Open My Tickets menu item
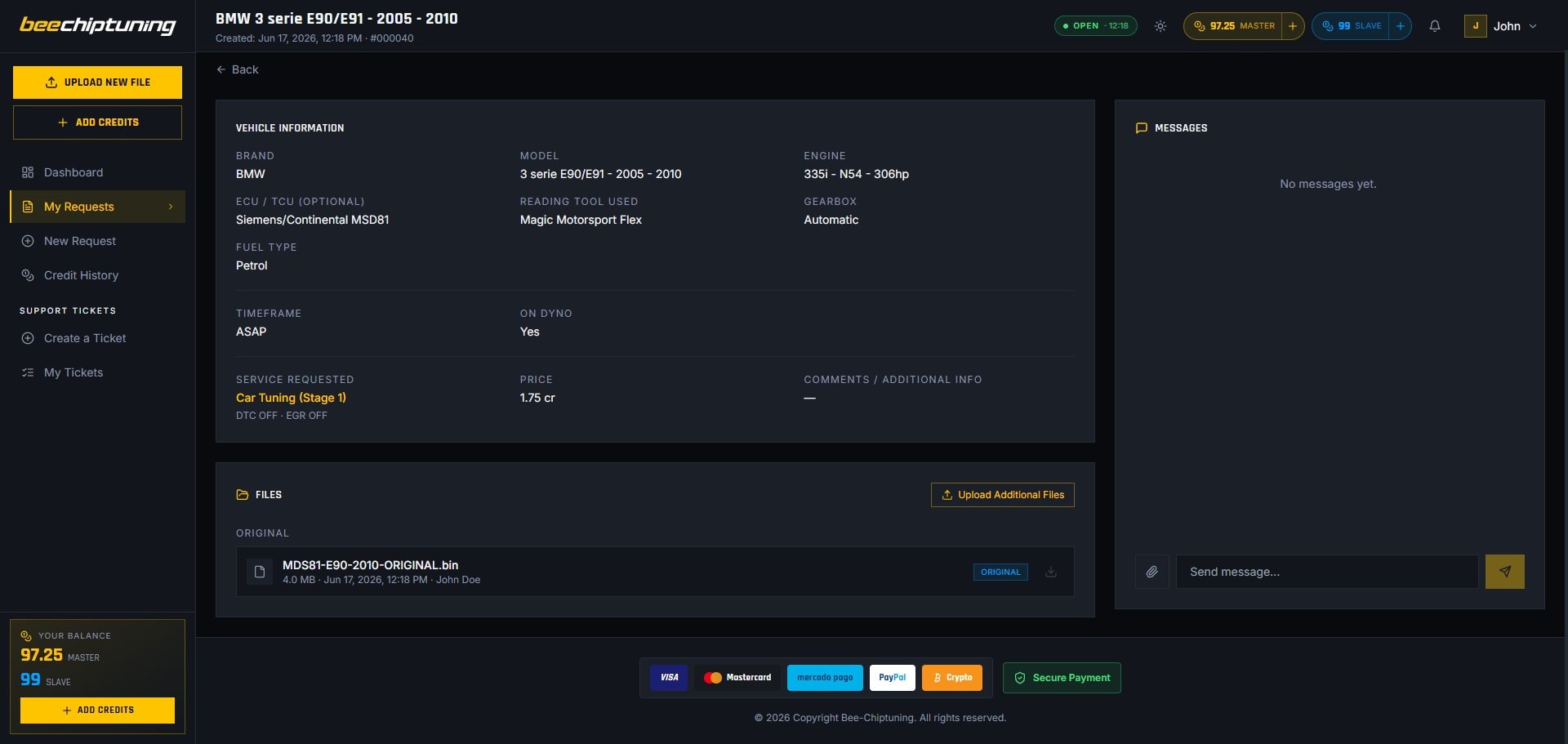1568x744 pixels. tap(97, 372)
